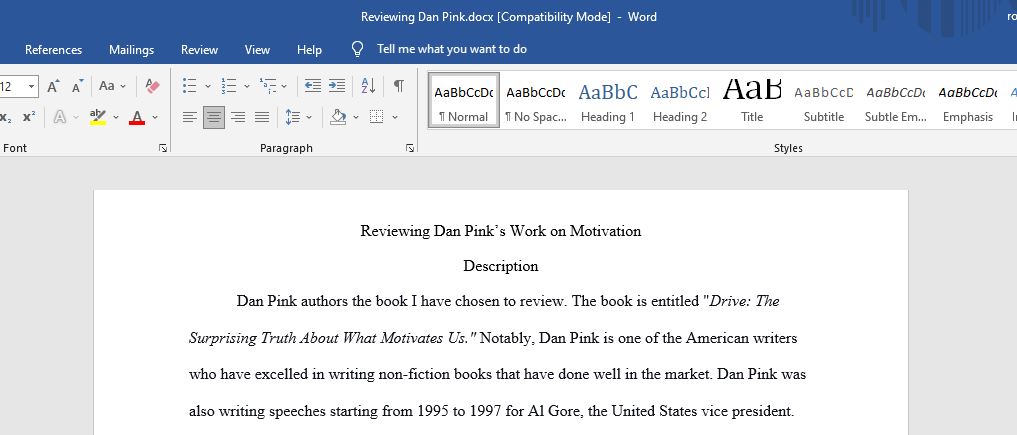
Task: Open the shading color dropdown arrow
Action: click(x=356, y=117)
